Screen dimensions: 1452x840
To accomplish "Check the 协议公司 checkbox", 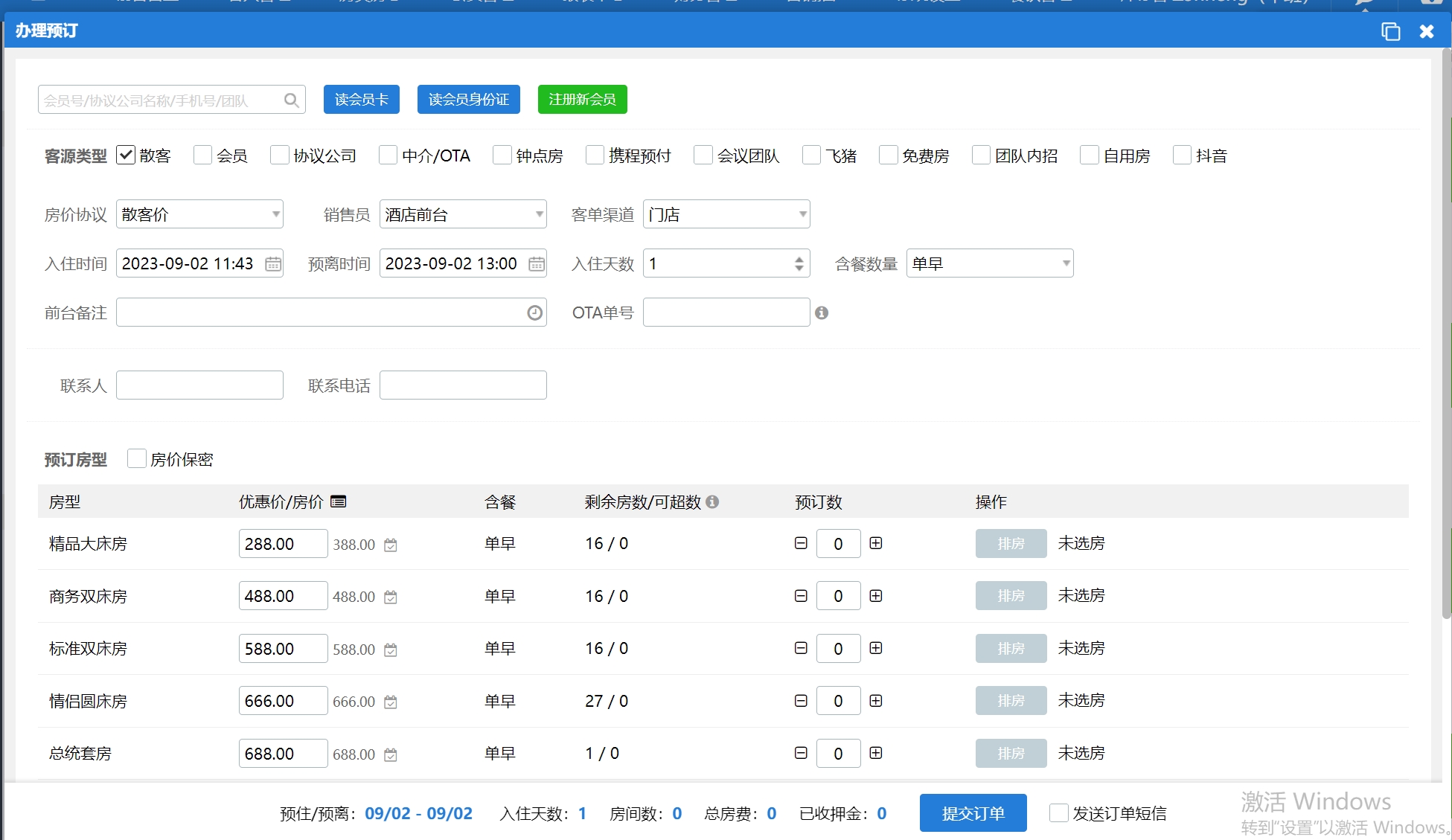I will (279, 155).
